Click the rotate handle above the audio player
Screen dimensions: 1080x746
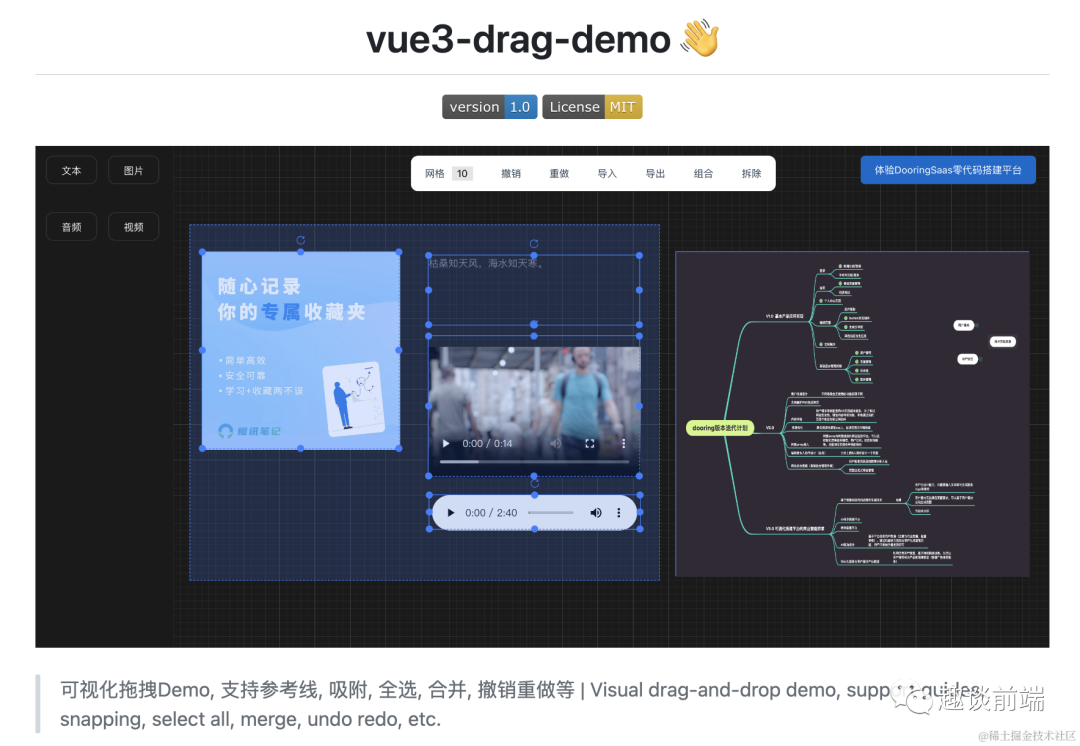pyautogui.click(x=534, y=484)
